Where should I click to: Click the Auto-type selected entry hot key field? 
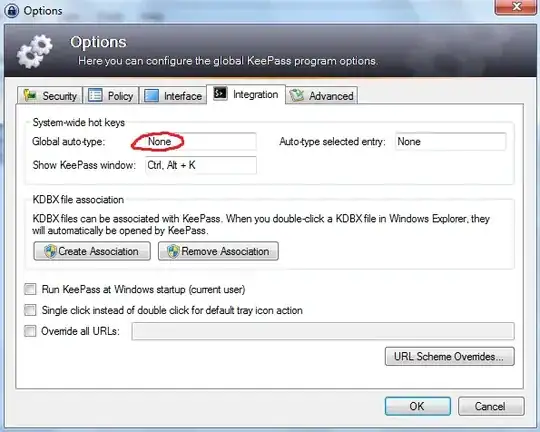pos(450,142)
